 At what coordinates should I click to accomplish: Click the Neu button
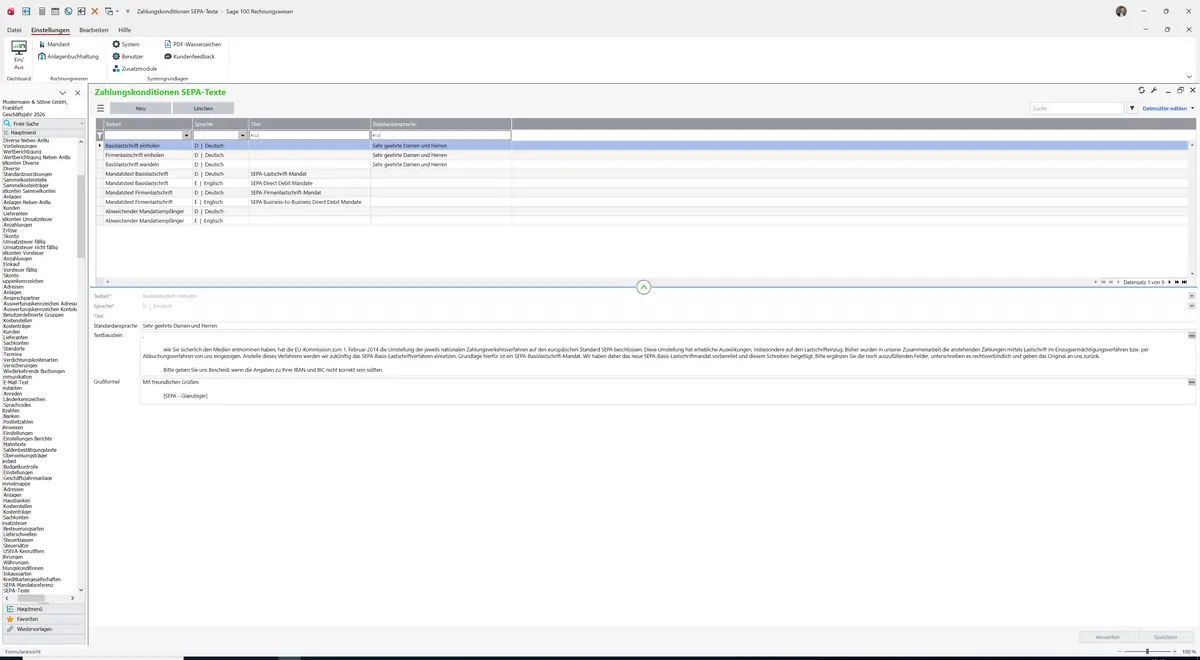(x=140, y=108)
